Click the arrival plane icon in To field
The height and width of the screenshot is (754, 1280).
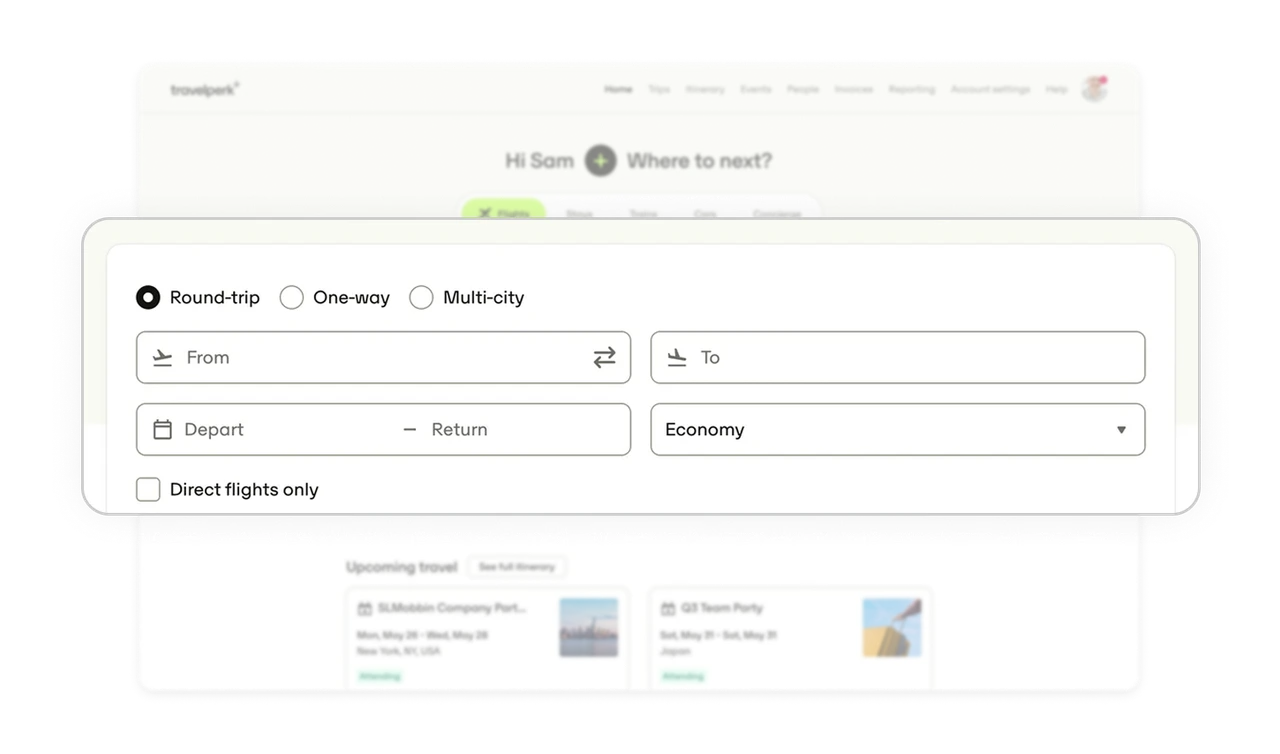tap(678, 357)
